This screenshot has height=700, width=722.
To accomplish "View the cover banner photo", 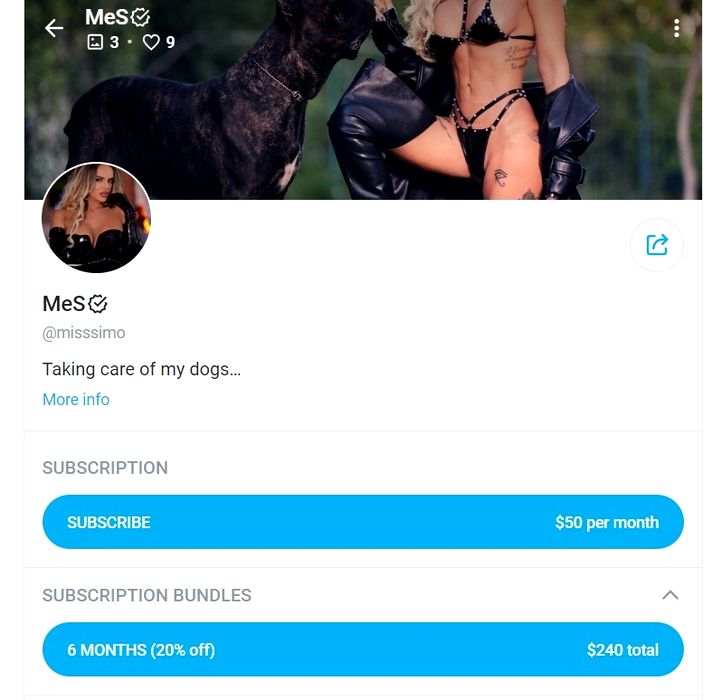I will point(363,99).
